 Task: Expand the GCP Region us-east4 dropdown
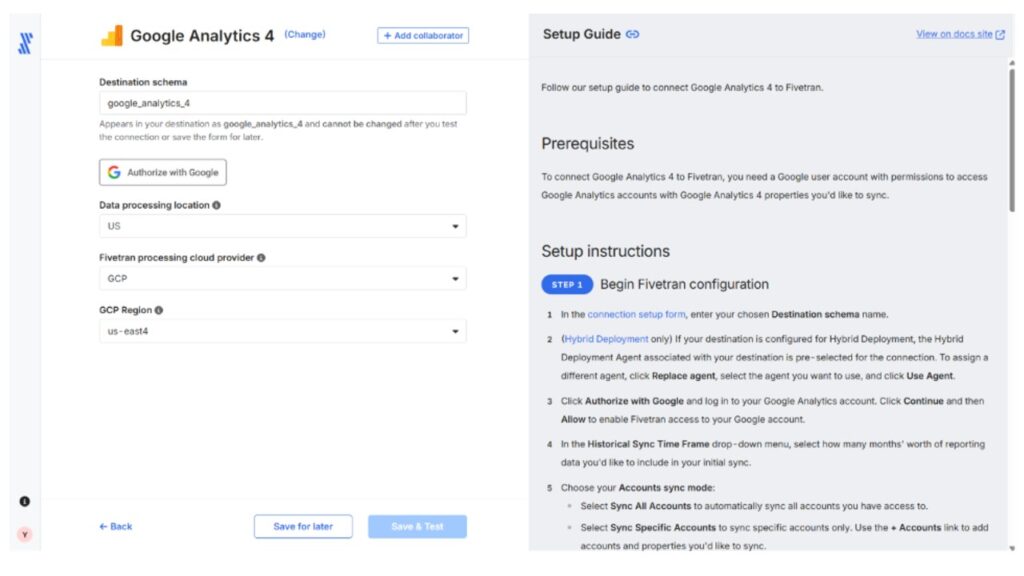(283, 331)
